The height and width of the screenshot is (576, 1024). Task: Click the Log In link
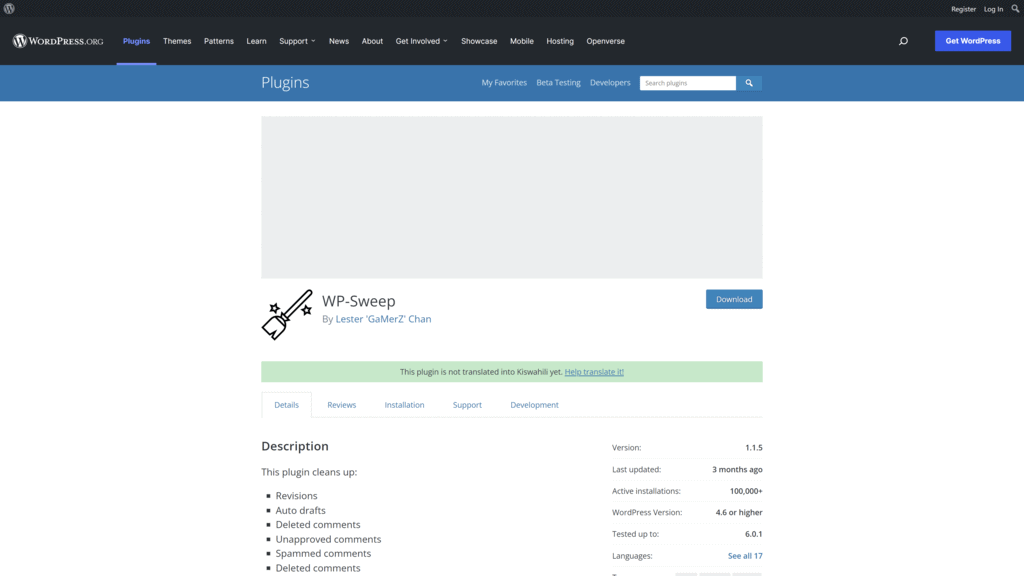993,9
